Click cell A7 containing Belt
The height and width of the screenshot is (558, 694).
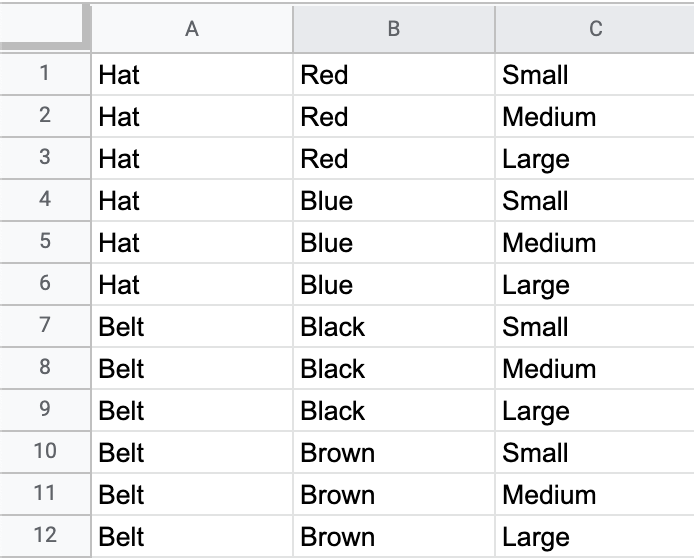[x=192, y=327]
